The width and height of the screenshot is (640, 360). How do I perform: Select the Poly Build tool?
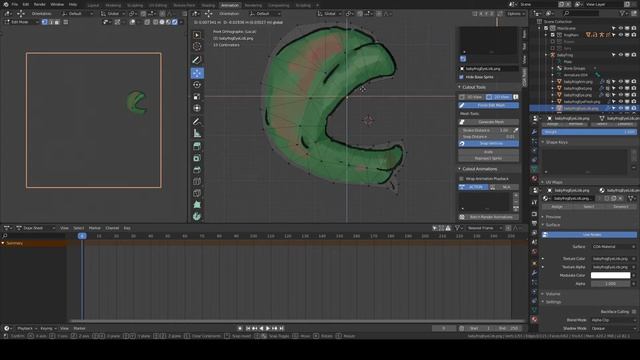[197, 205]
